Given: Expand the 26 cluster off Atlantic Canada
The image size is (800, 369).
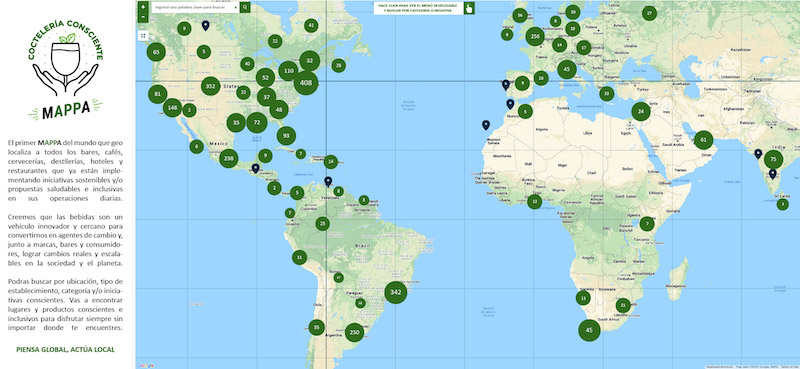Looking at the screenshot, I should pyautogui.click(x=338, y=65).
